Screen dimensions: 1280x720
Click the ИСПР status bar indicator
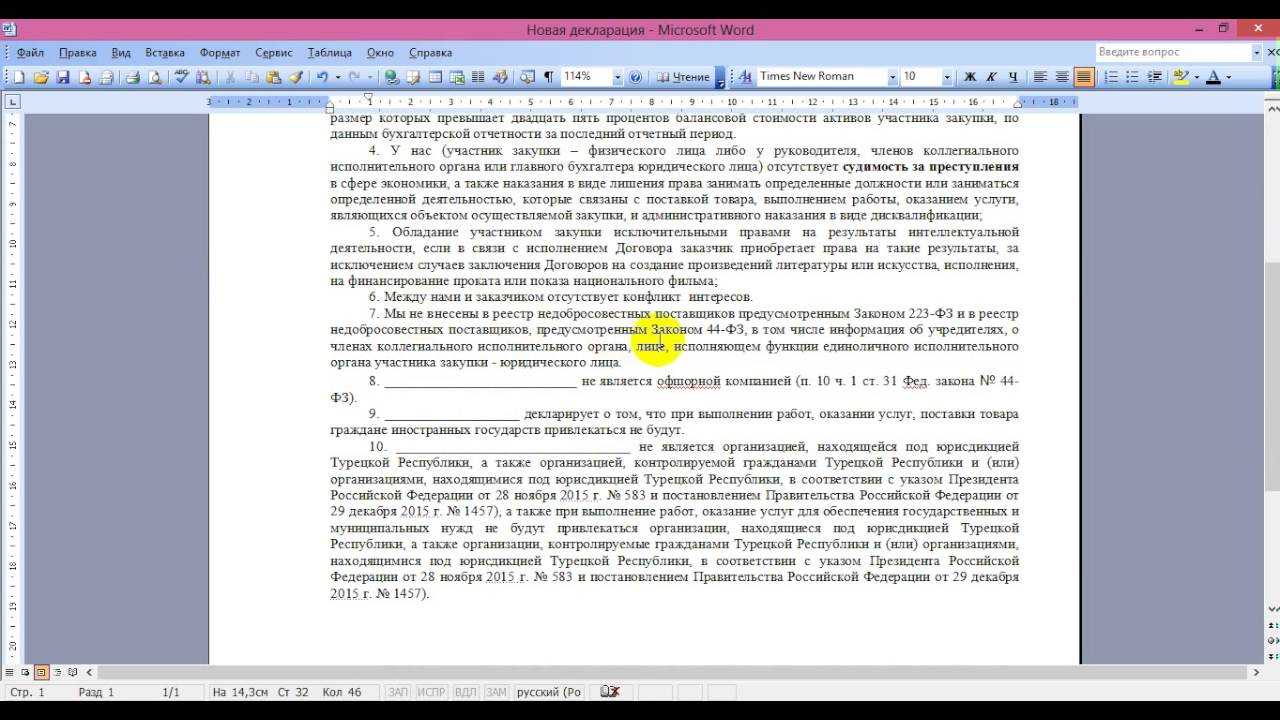pyautogui.click(x=431, y=692)
